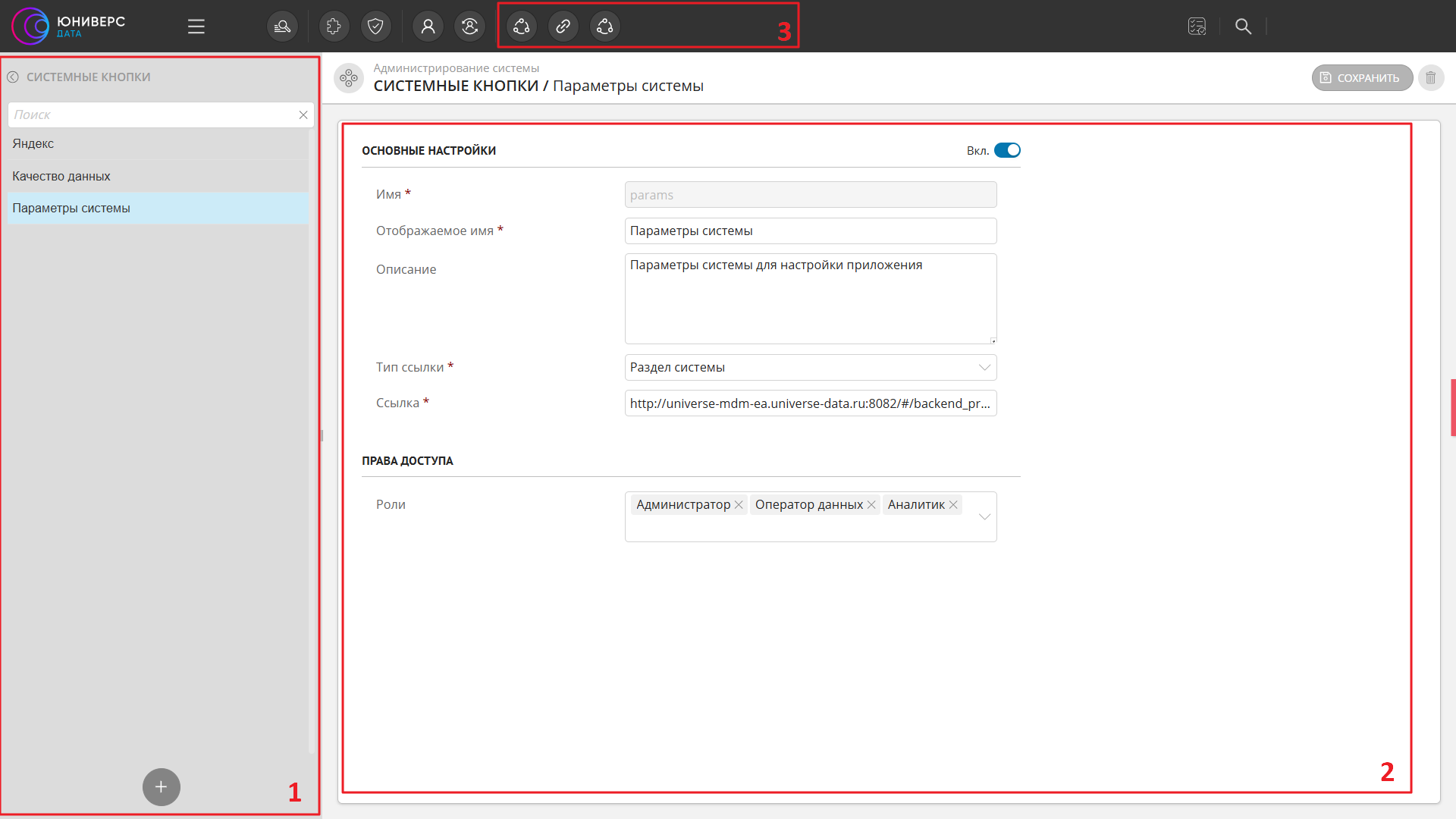The height and width of the screenshot is (819, 1456).
Task: Open the checklist tasks icon at top right
Action: (x=1197, y=27)
